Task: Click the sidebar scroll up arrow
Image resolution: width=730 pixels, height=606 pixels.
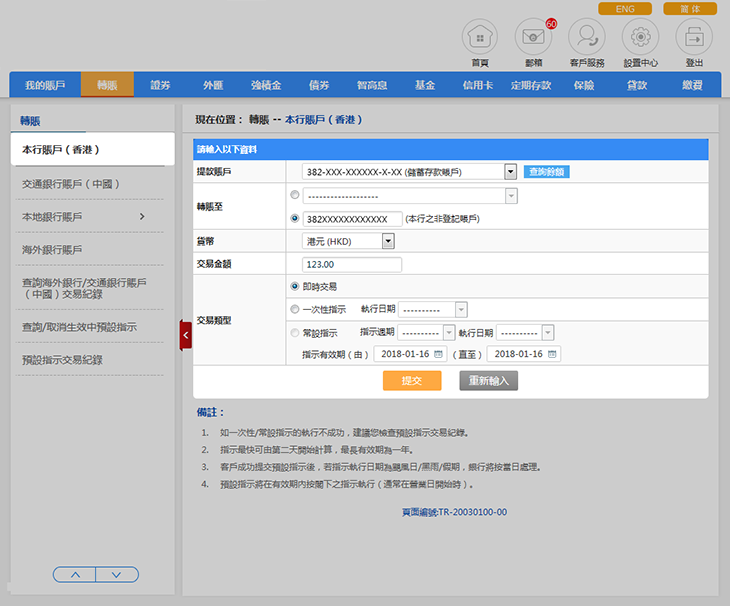Action: (74, 575)
